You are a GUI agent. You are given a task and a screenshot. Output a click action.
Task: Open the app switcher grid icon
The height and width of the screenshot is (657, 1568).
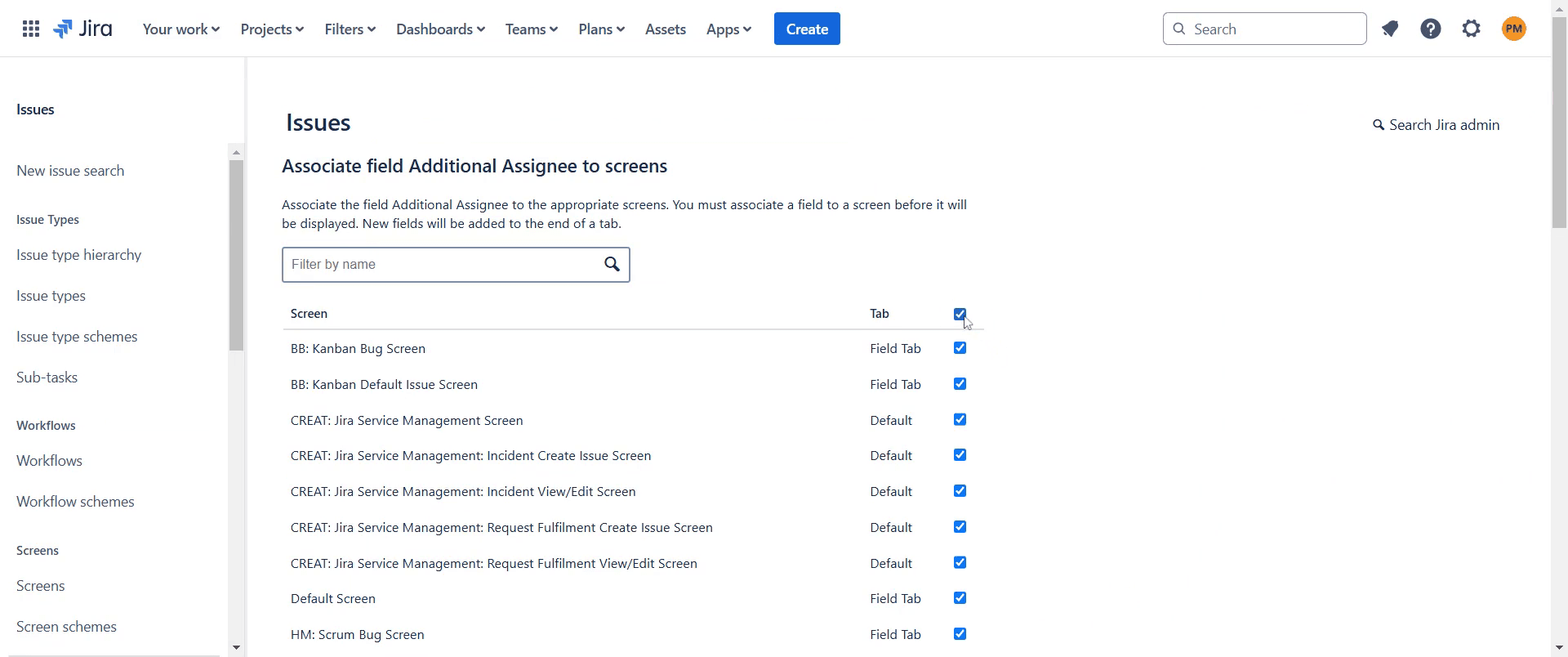(31, 29)
